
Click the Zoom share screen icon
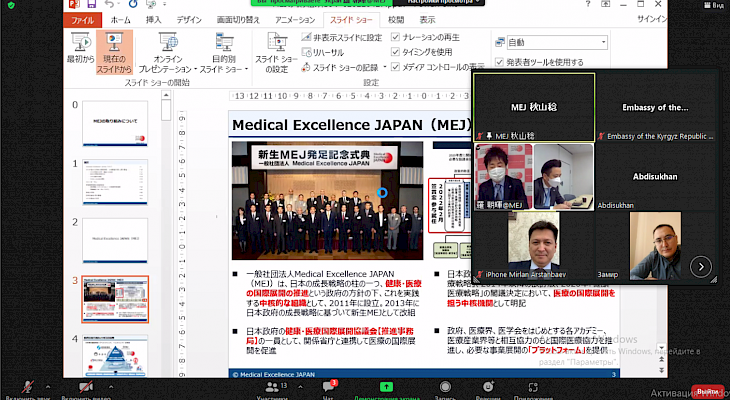pos(385,385)
